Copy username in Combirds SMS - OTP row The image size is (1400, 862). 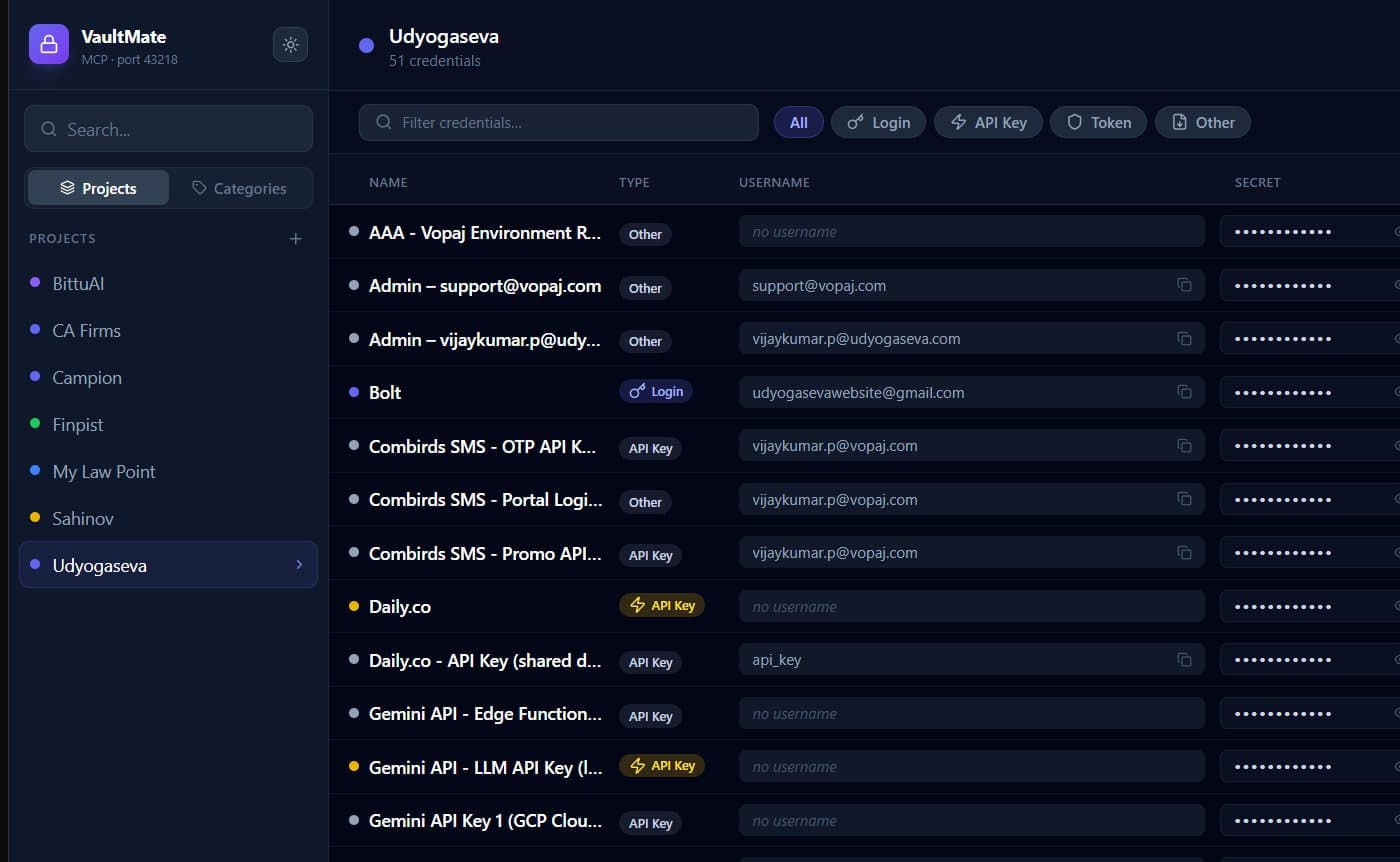(x=1184, y=445)
